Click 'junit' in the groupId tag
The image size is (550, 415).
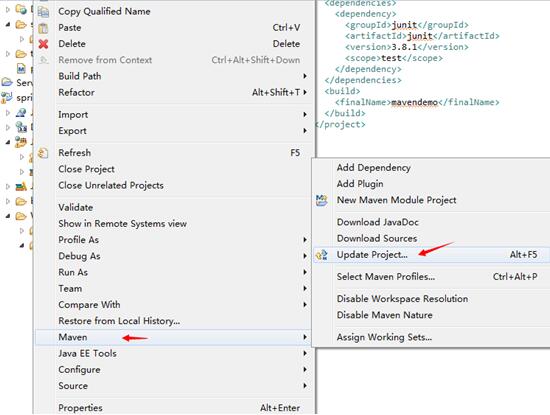pyautogui.click(x=404, y=25)
